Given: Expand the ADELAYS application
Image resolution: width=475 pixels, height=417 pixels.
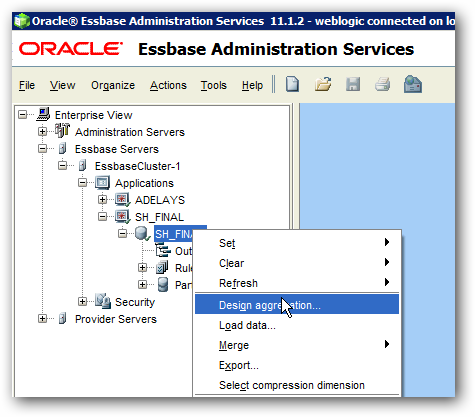Looking at the screenshot, I should [102, 199].
